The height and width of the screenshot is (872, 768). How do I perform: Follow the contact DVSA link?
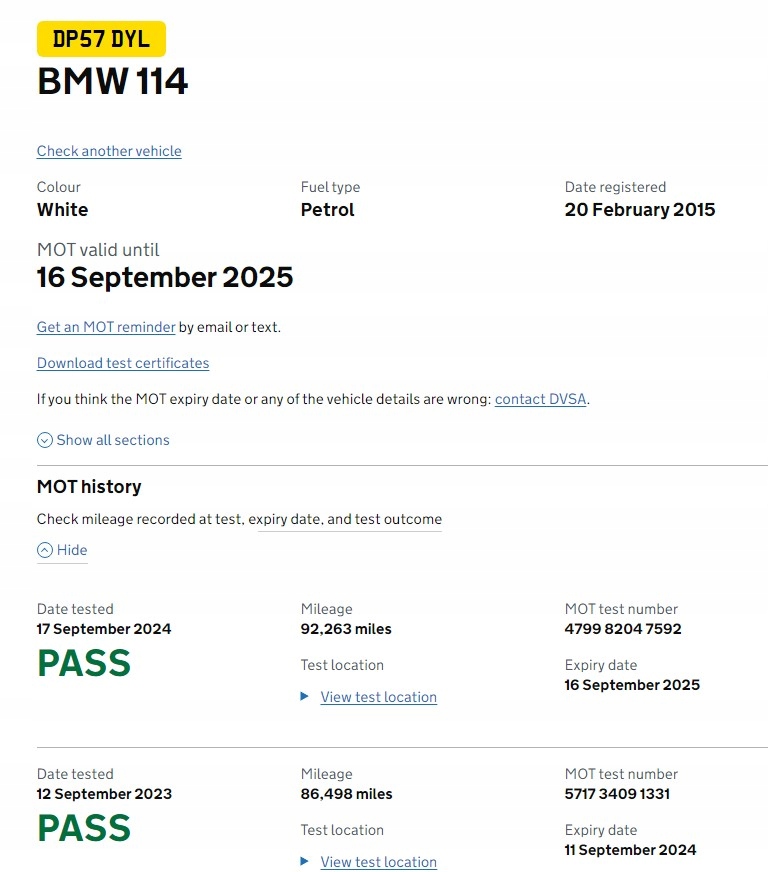pos(540,399)
